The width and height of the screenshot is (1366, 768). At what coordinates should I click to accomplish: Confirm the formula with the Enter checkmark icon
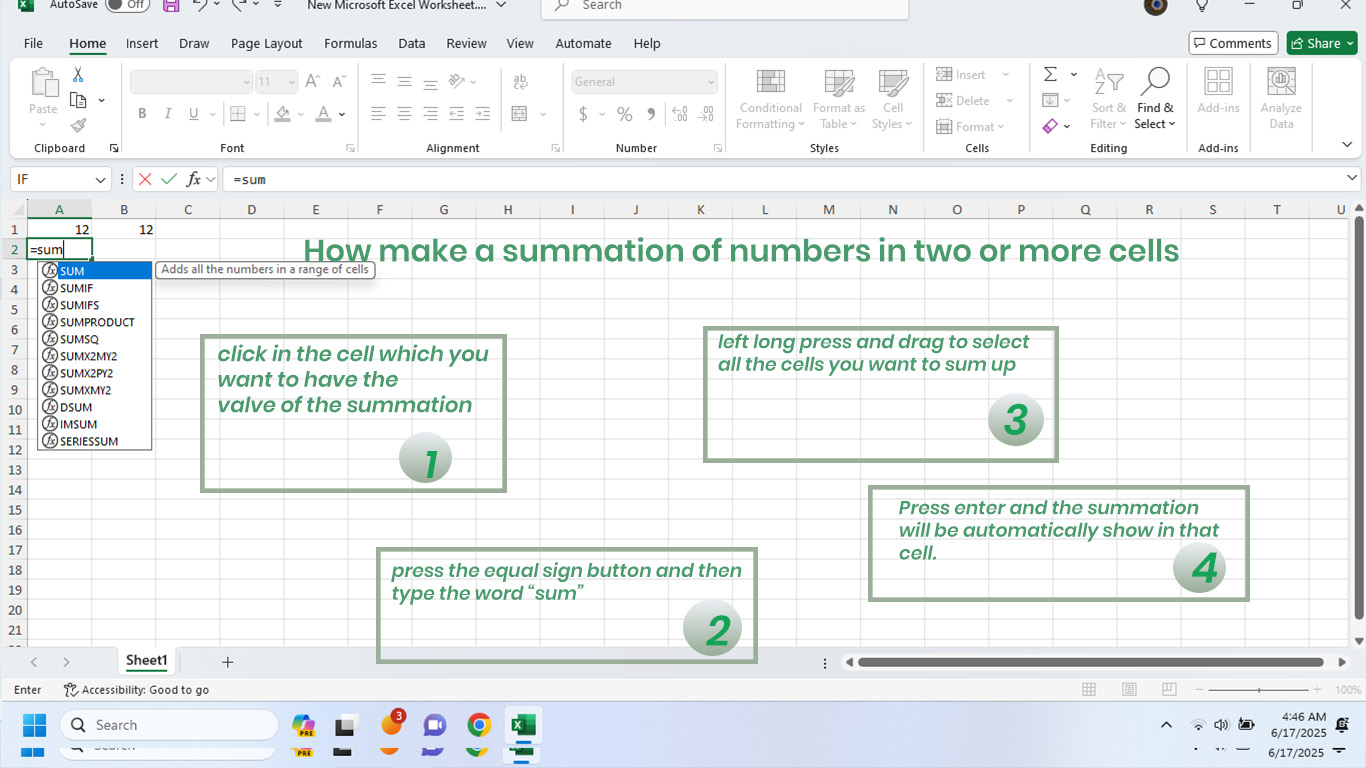(x=169, y=179)
